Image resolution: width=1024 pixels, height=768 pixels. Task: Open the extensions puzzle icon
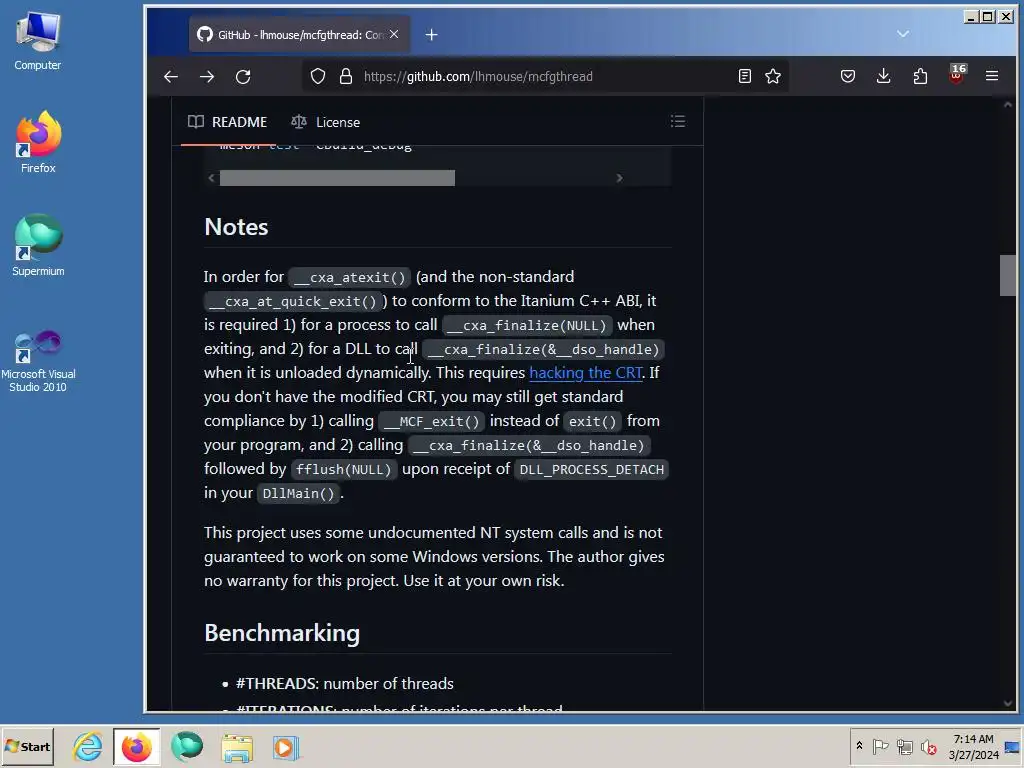pos(920,76)
